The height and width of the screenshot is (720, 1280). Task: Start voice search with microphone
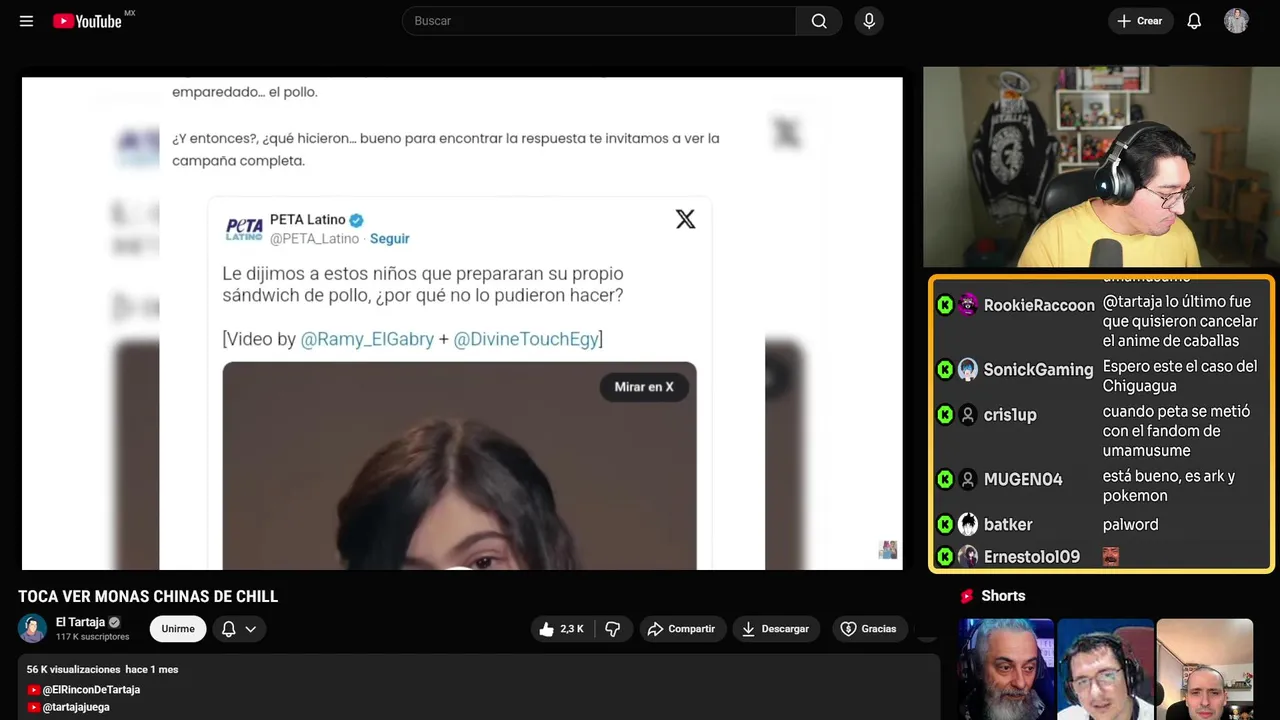pyautogui.click(x=869, y=21)
